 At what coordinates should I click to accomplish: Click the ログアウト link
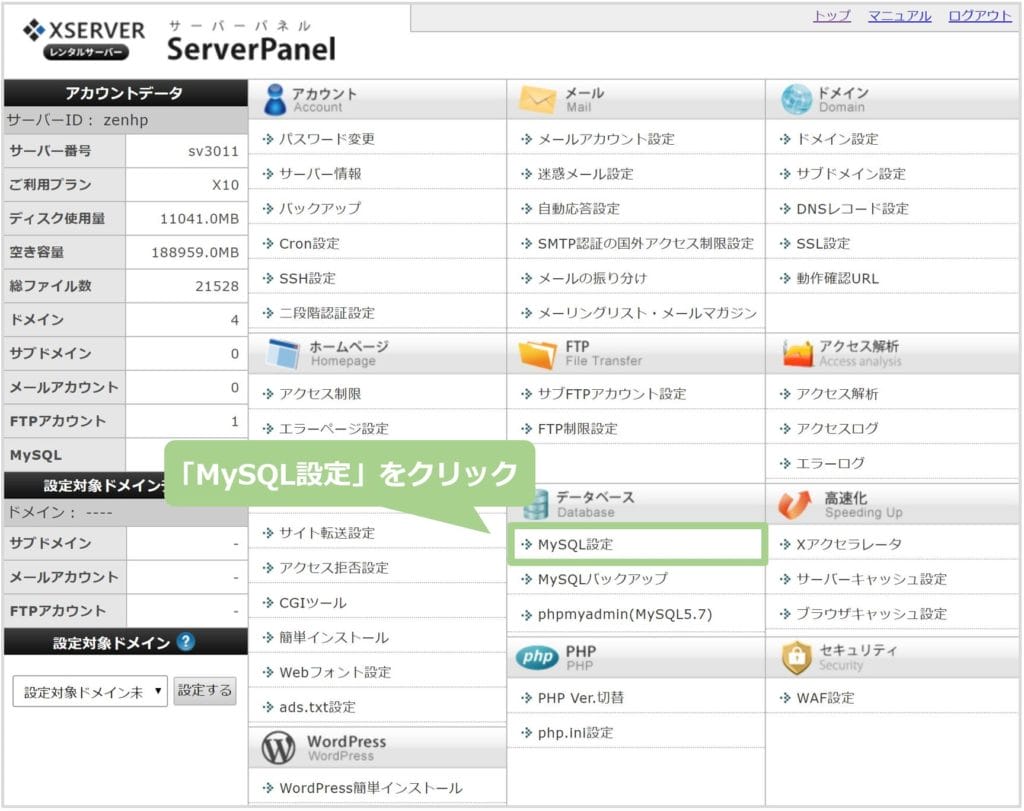(x=979, y=16)
